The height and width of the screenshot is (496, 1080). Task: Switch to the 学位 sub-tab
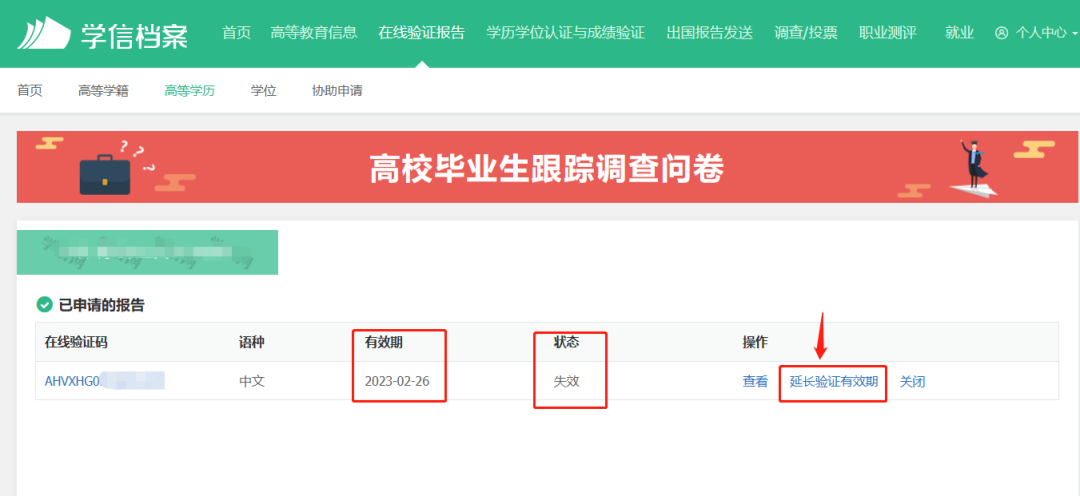pos(263,91)
